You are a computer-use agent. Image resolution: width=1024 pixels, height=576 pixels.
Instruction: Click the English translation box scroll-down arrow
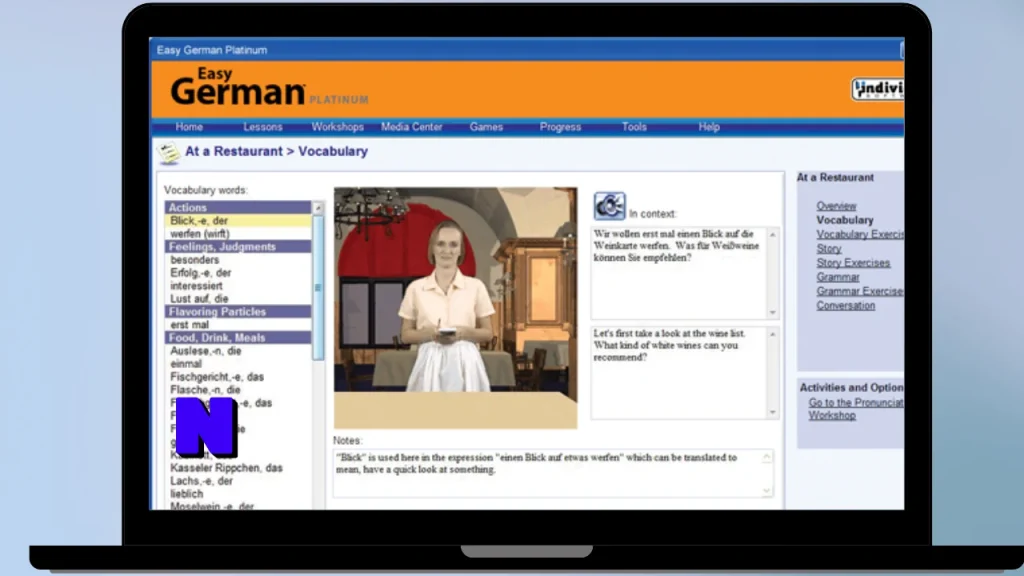(773, 412)
